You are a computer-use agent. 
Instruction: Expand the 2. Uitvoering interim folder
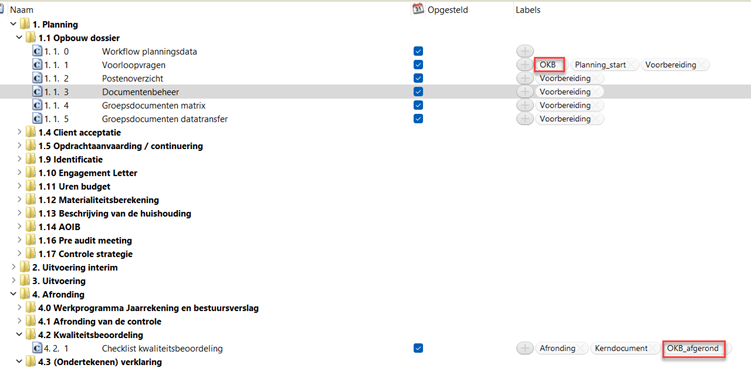click(x=13, y=267)
